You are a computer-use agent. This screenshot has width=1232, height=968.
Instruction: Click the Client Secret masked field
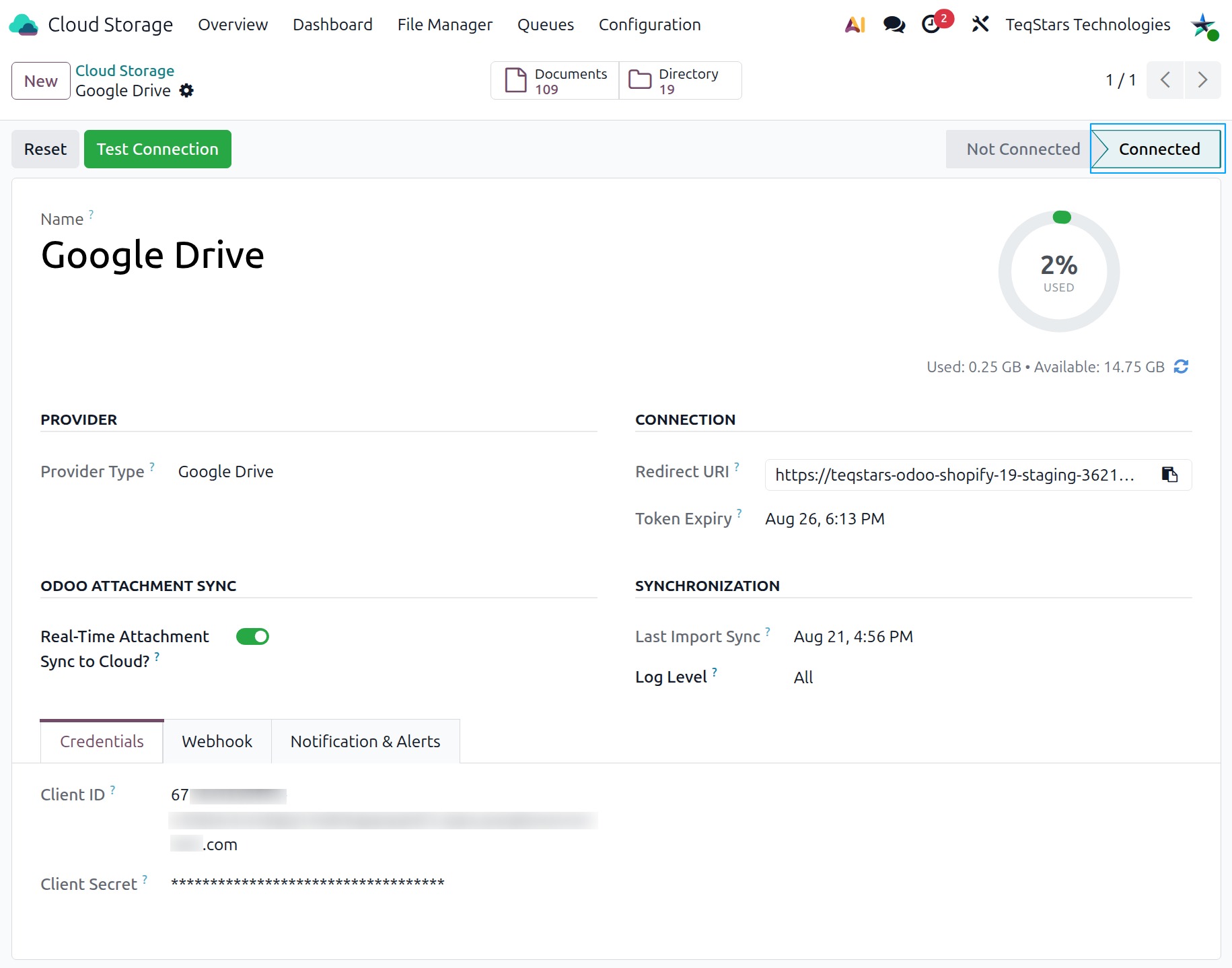[x=307, y=883]
